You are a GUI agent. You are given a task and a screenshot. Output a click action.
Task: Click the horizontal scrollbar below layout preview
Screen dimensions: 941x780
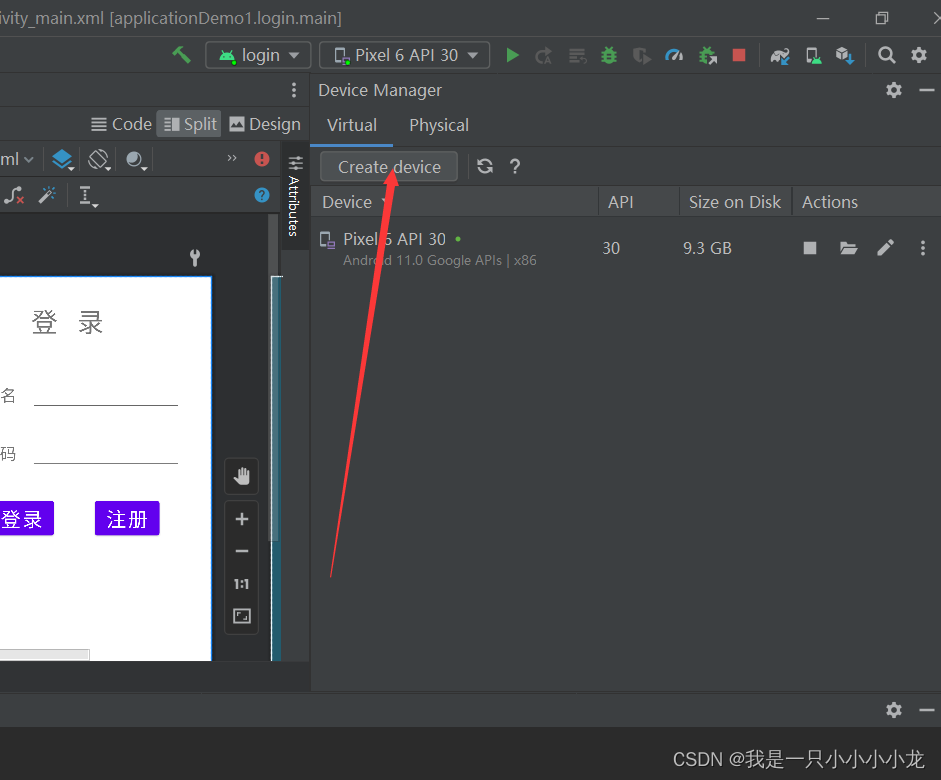(44, 655)
